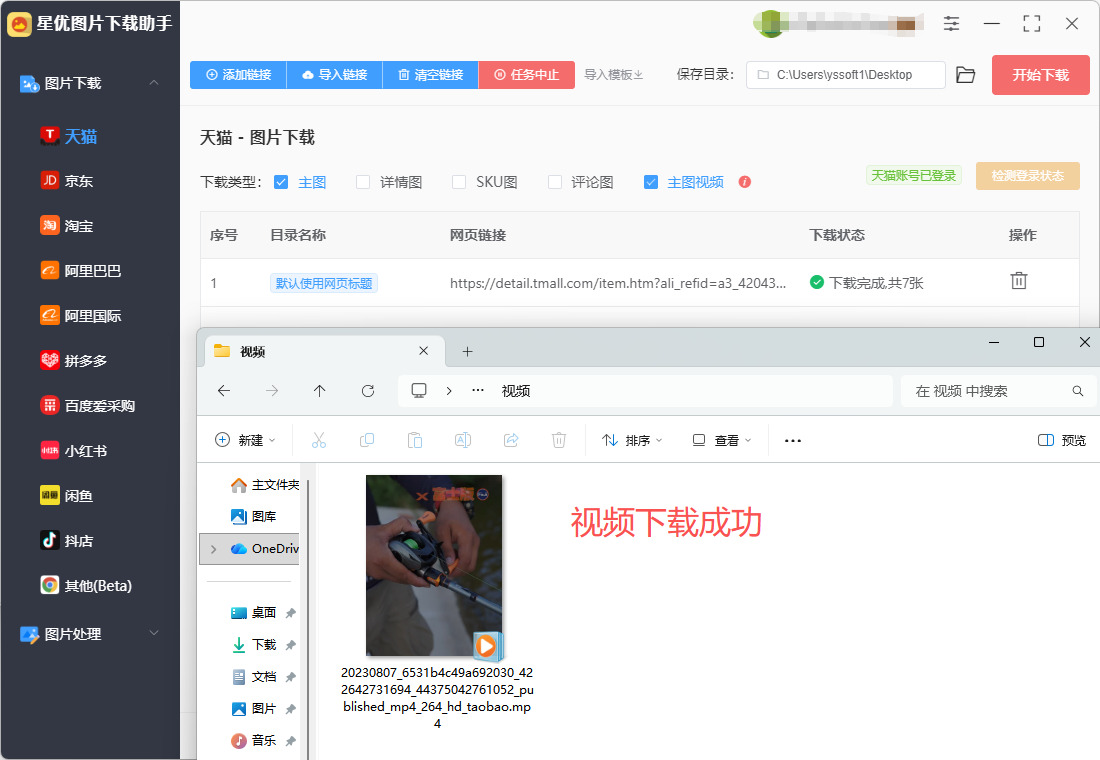Go back in the 视频 Explorer window
The width and height of the screenshot is (1100, 760).
pyautogui.click(x=224, y=391)
